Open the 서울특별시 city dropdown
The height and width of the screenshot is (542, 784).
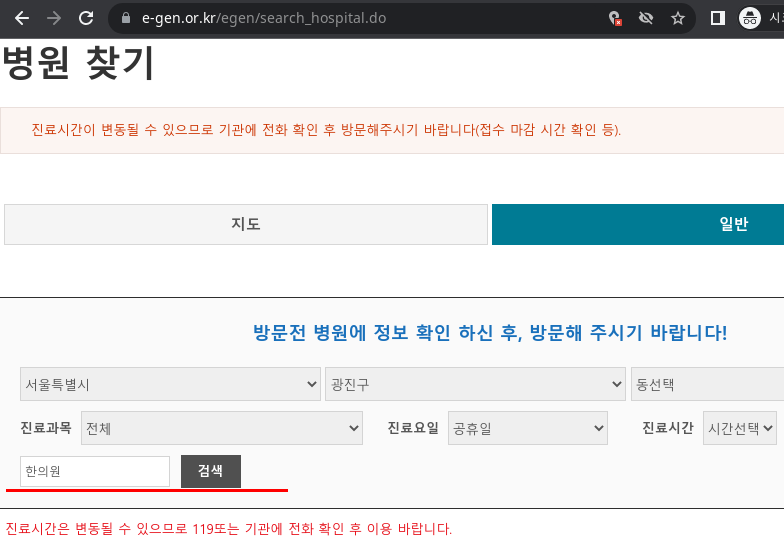[x=170, y=384]
